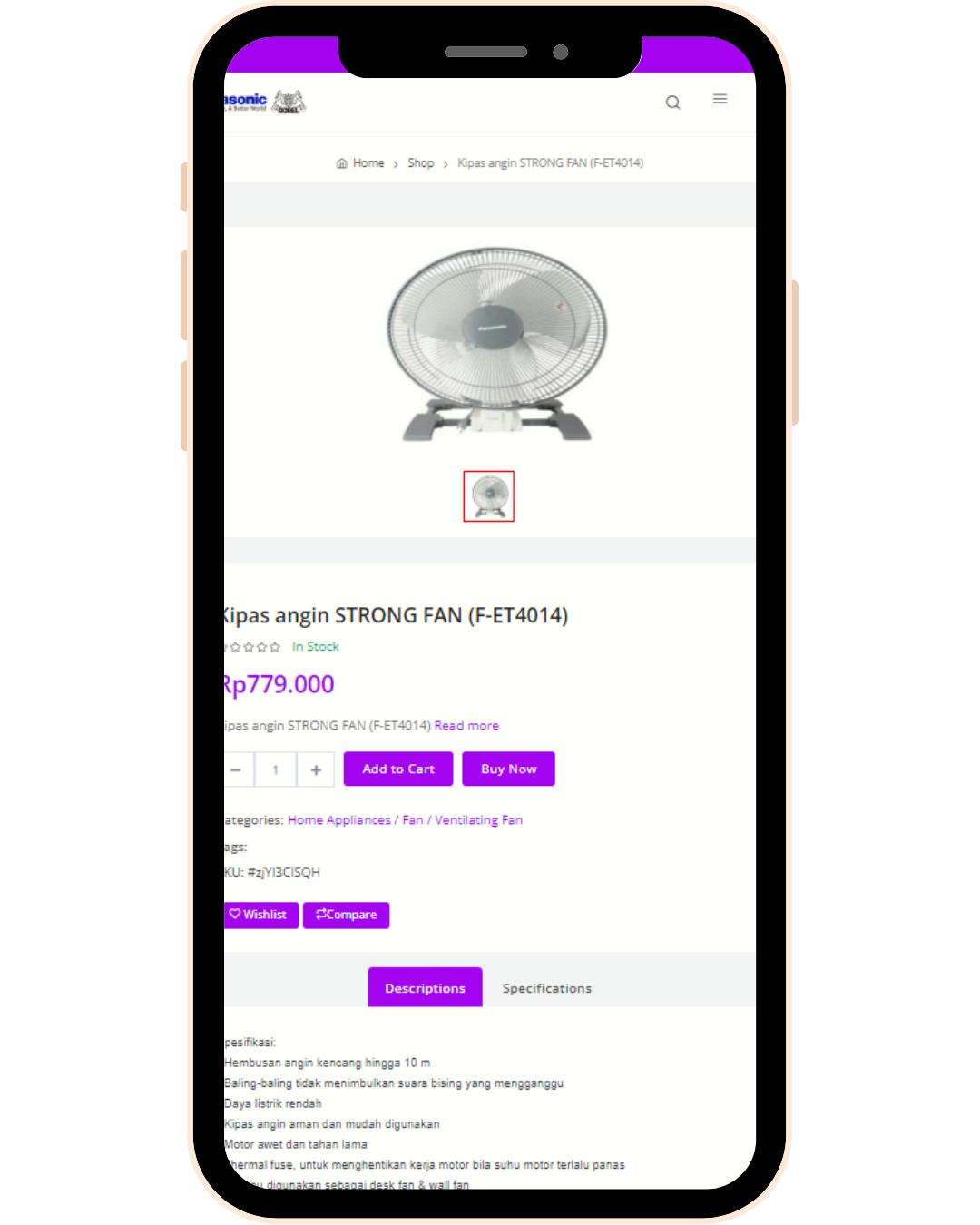Open the Read more link
Viewport: 980px width, 1225px height.
[466, 726]
